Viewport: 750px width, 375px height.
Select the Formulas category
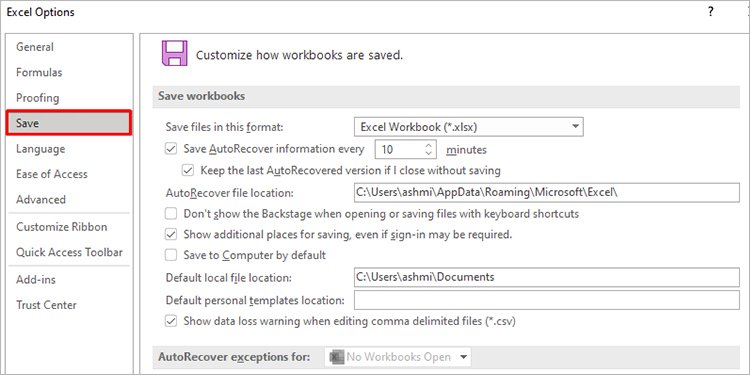coord(39,72)
